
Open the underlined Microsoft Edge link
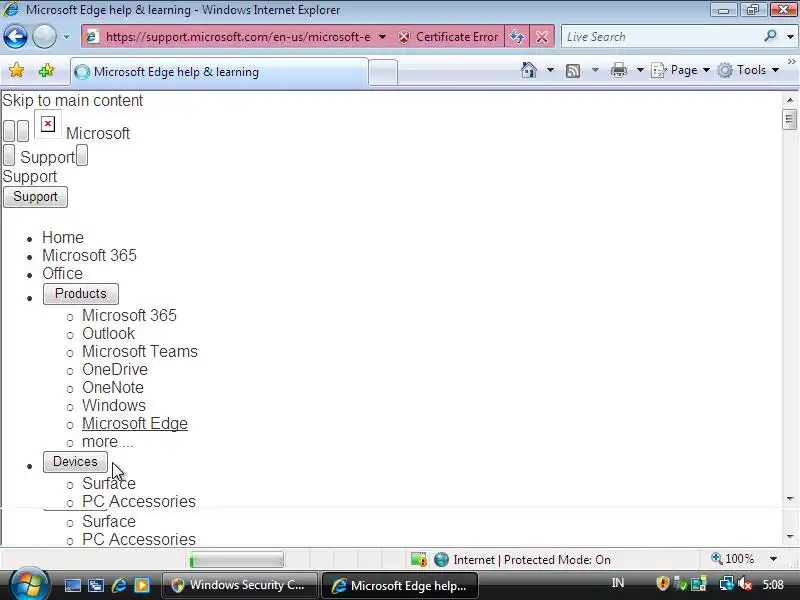click(135, 423)
